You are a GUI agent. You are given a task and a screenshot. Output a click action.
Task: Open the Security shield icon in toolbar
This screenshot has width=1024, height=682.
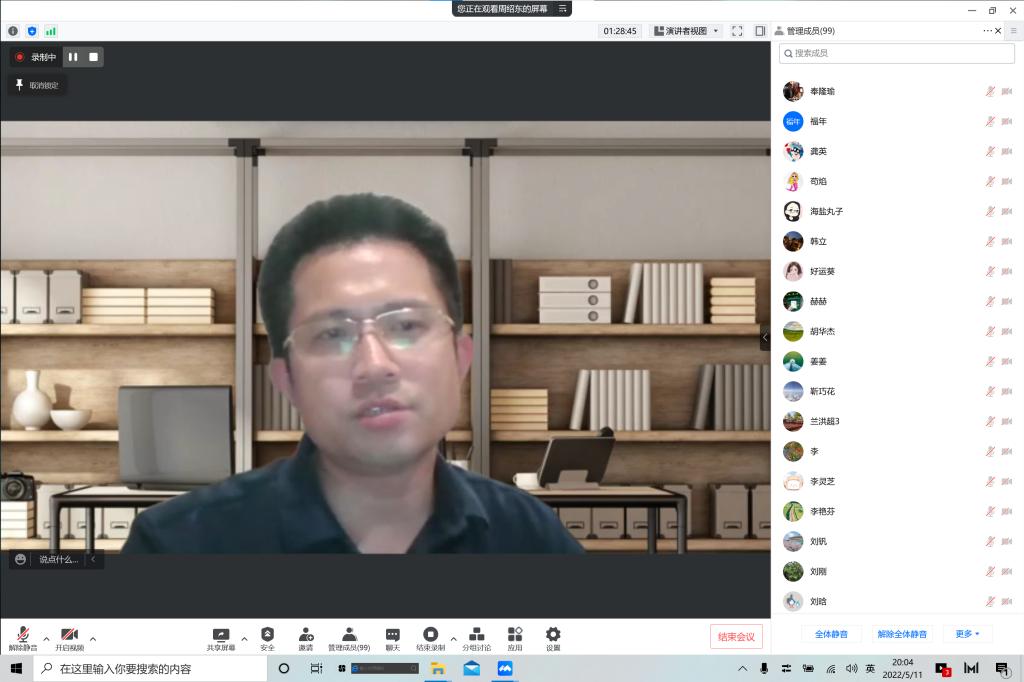pyautogui.click(x=267, y=635)
